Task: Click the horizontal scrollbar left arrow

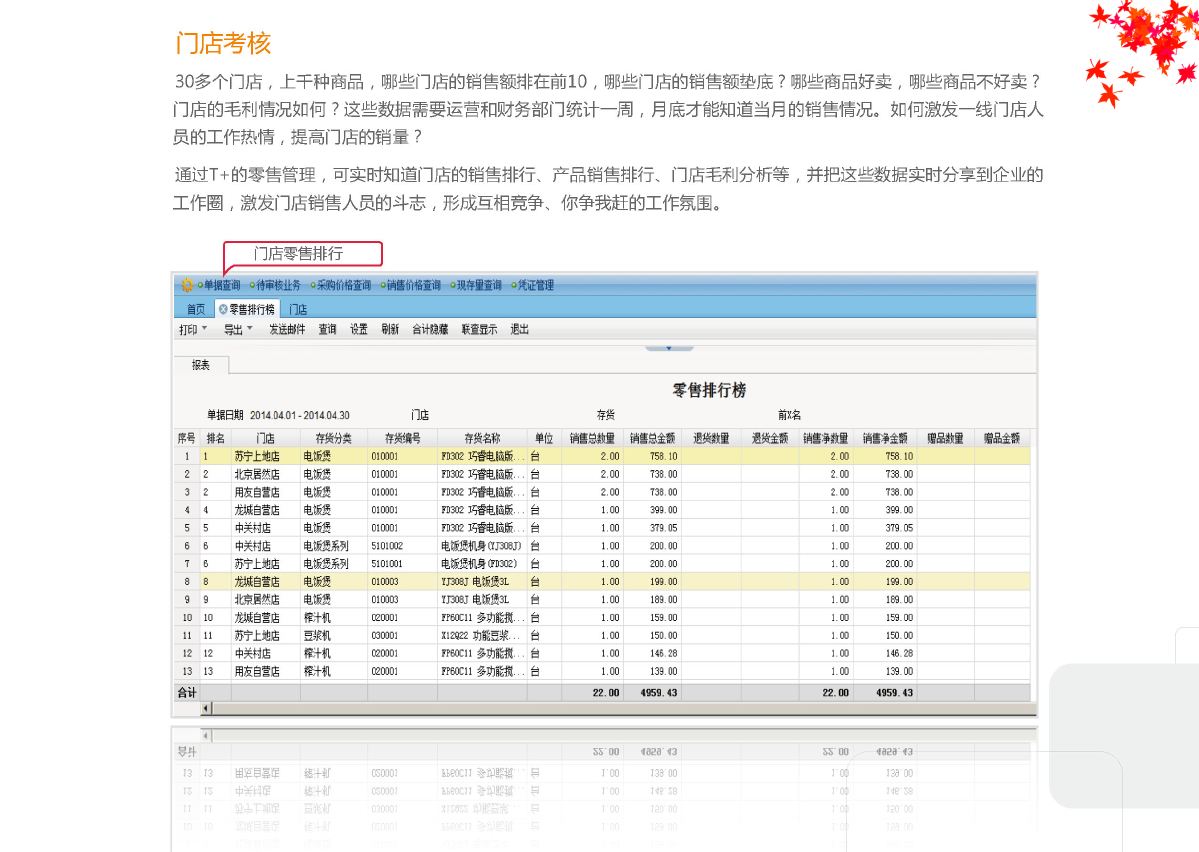Action: point(207,708)
